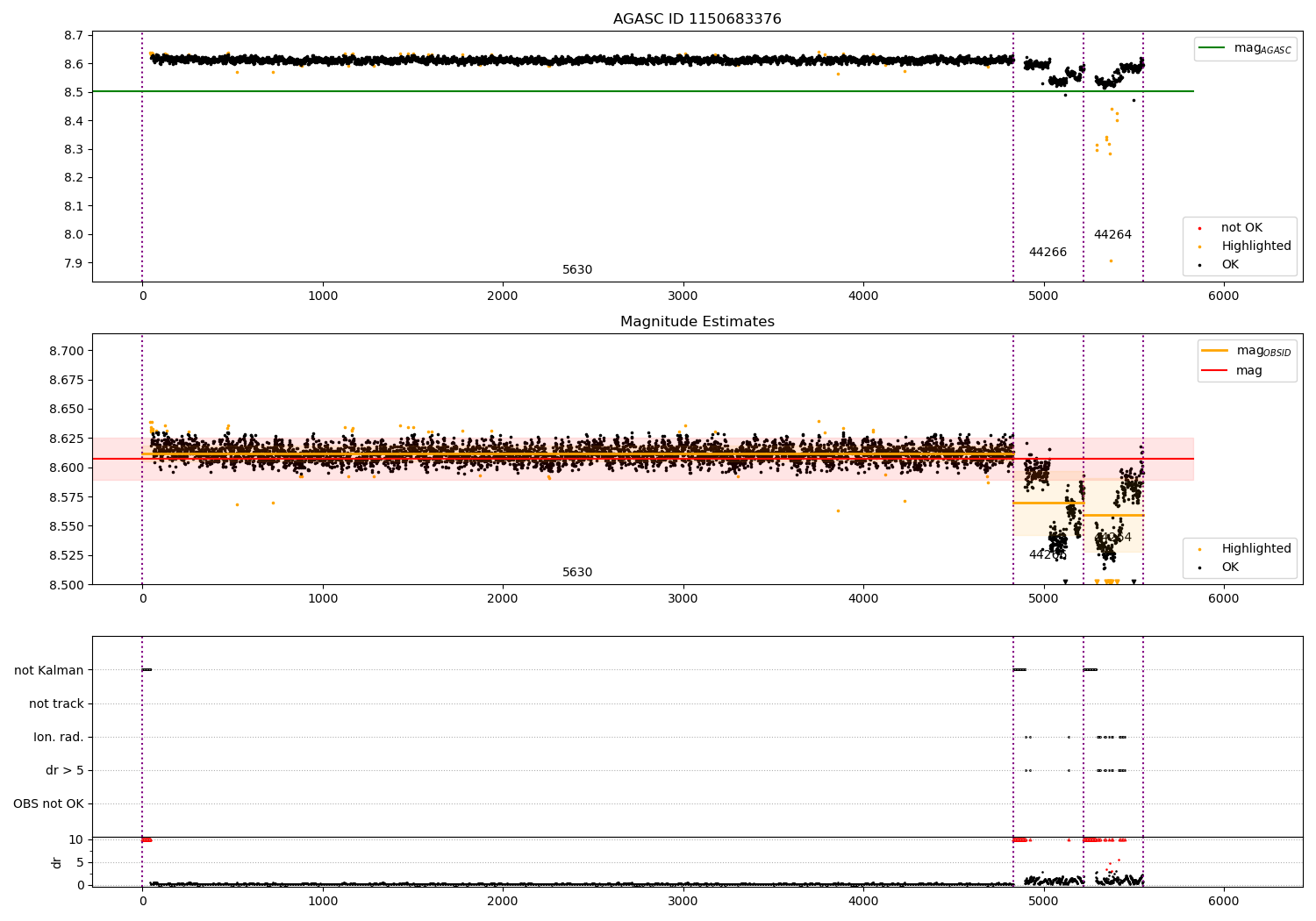
Task: Click the "not Kalman" row label
Action: [49, 670]
